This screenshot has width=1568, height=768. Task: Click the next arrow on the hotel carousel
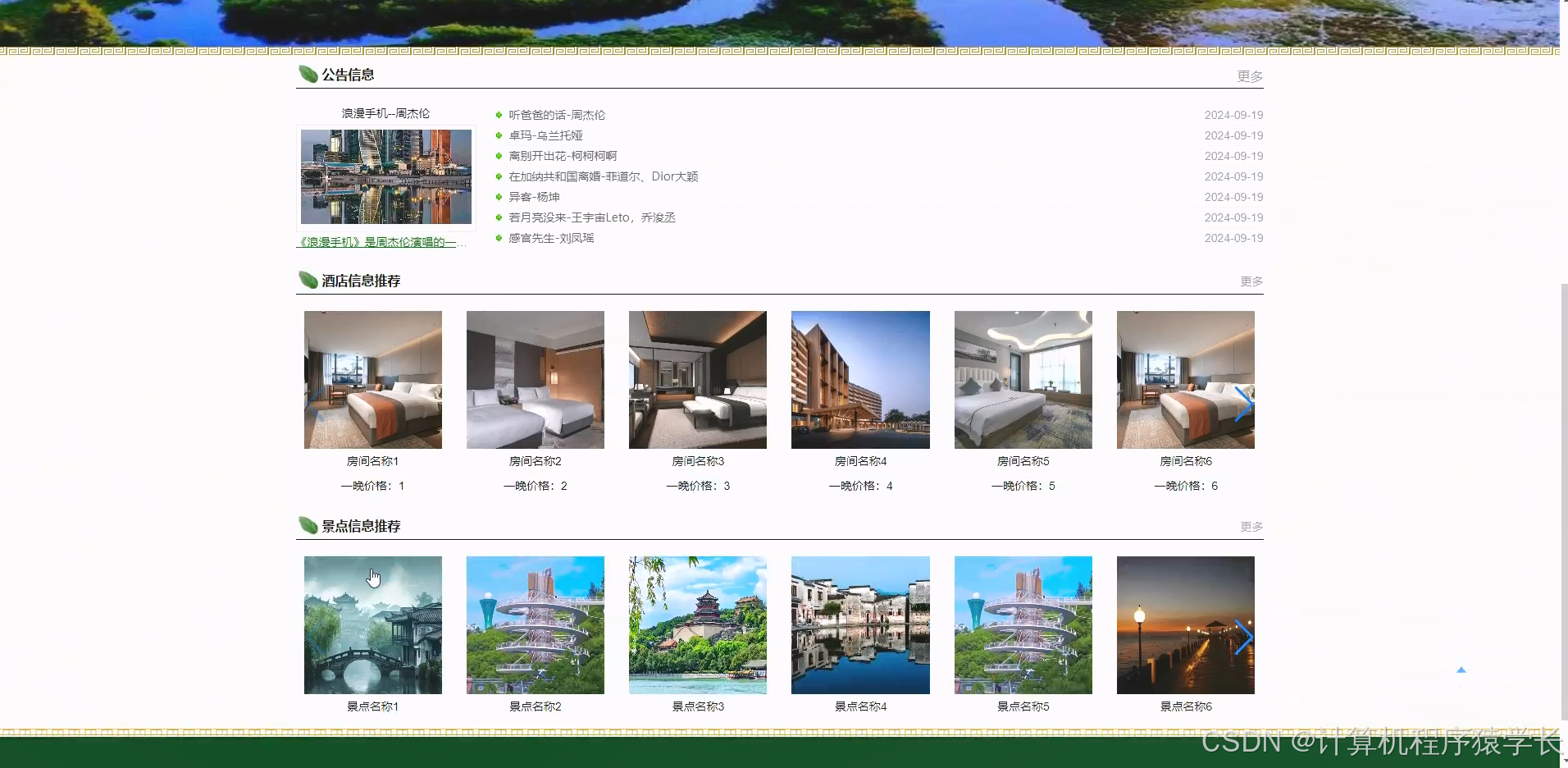pyautogui.click(x=1245, y=405)
